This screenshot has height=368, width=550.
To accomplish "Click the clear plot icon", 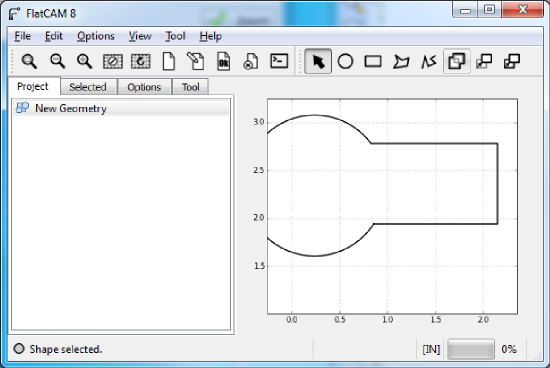I will coord(113,61).
